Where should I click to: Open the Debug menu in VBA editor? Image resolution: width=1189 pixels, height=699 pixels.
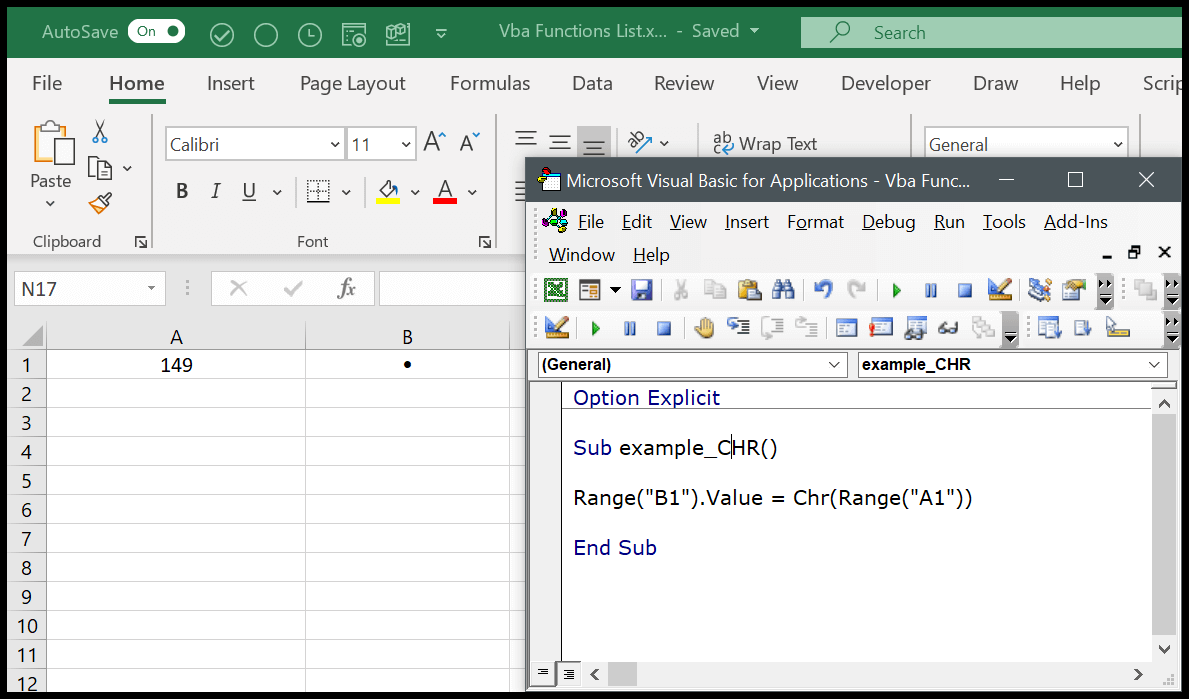point(888,221)
